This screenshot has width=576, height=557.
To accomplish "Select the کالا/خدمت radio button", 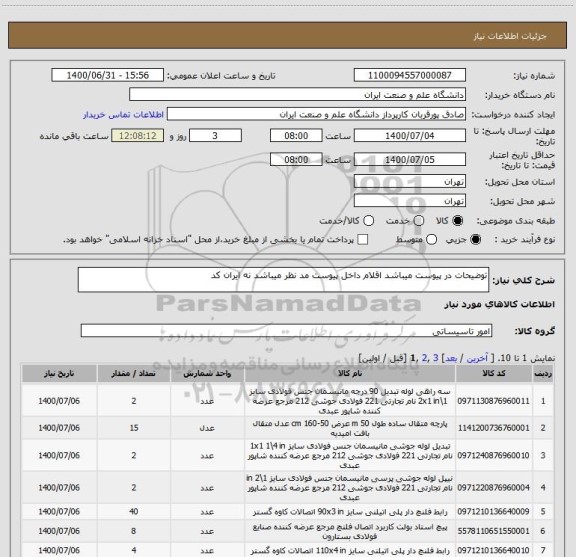I will pyautogui.click(x=368, y=221).
